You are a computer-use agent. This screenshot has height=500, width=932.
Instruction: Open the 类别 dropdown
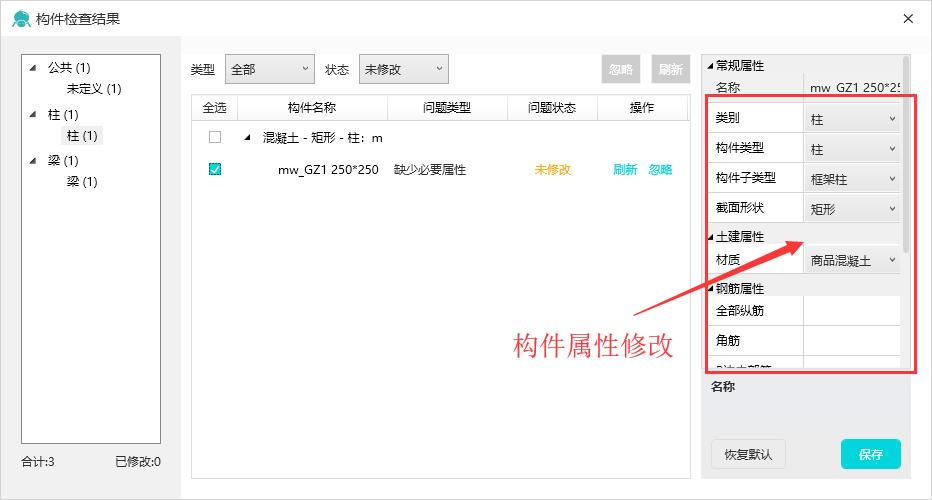click(852, 119)
